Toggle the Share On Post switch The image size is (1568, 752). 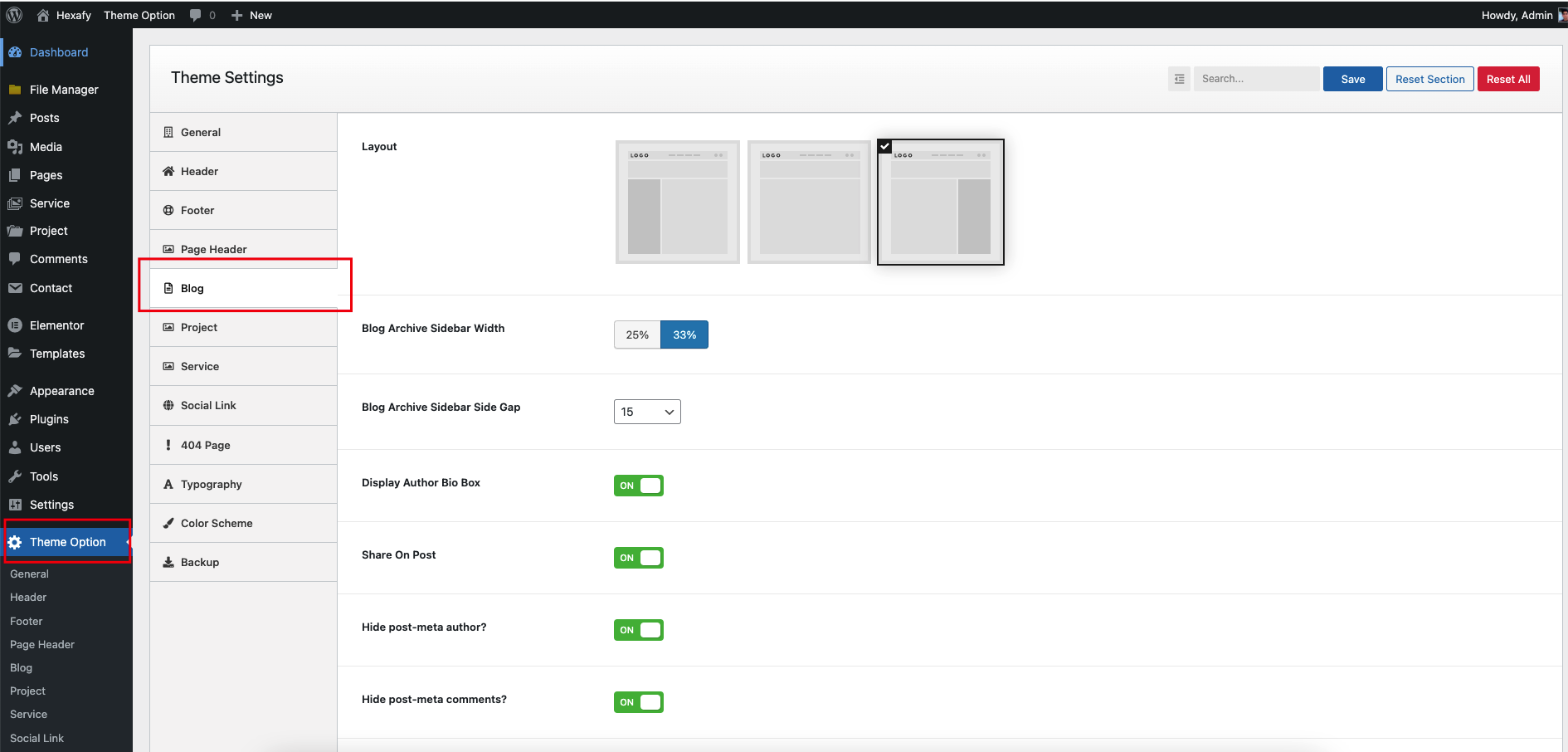pyautogui.click(x=639, y=558)
